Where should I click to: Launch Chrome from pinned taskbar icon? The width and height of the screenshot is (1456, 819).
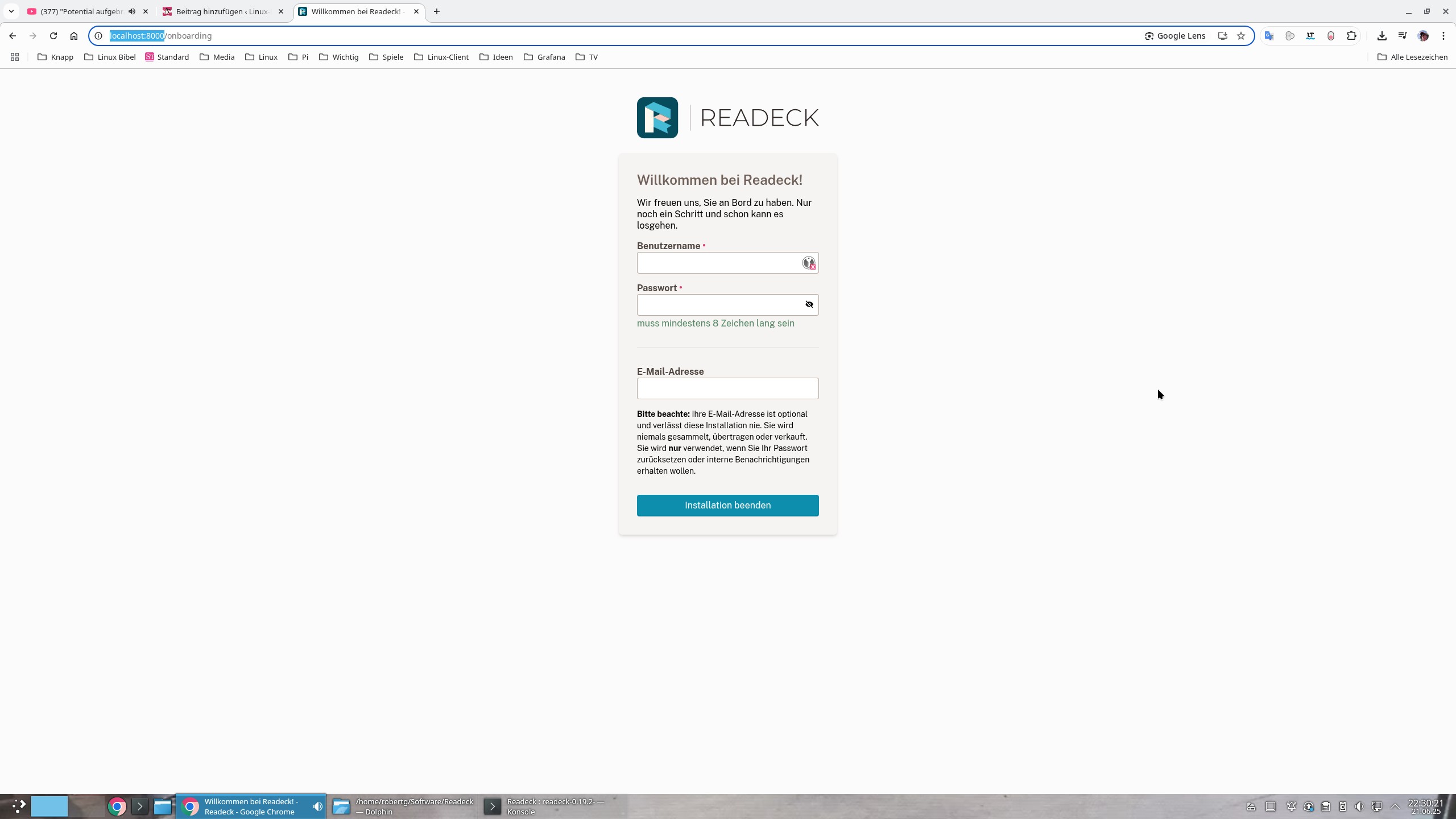[117, 806]
